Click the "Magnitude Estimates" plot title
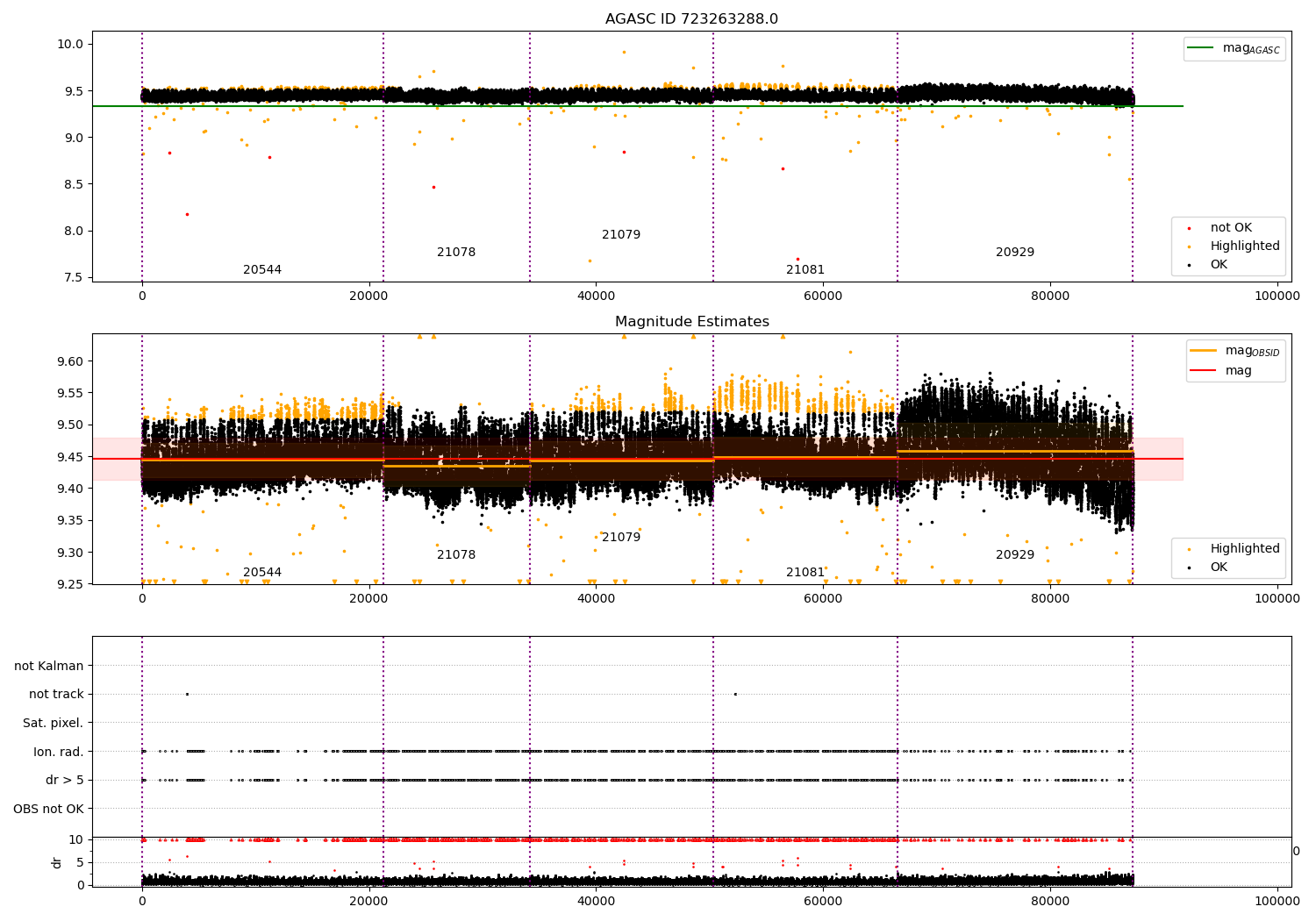Image resolution: width=1316 pixels, height=921 pixels. [x=691, y=322]
